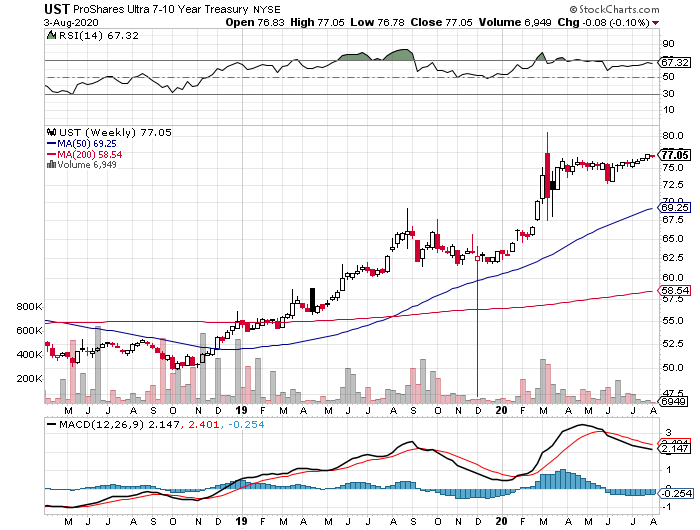This screenshot has width=700, height=530.
Task: Click the StockCharts.com copyright text
Action: (614, 9)
